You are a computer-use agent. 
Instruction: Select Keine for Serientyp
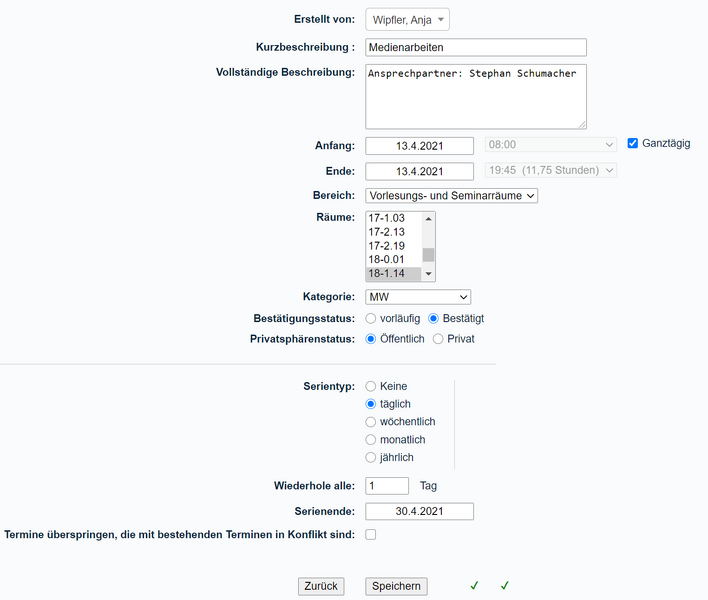point(371,386)
